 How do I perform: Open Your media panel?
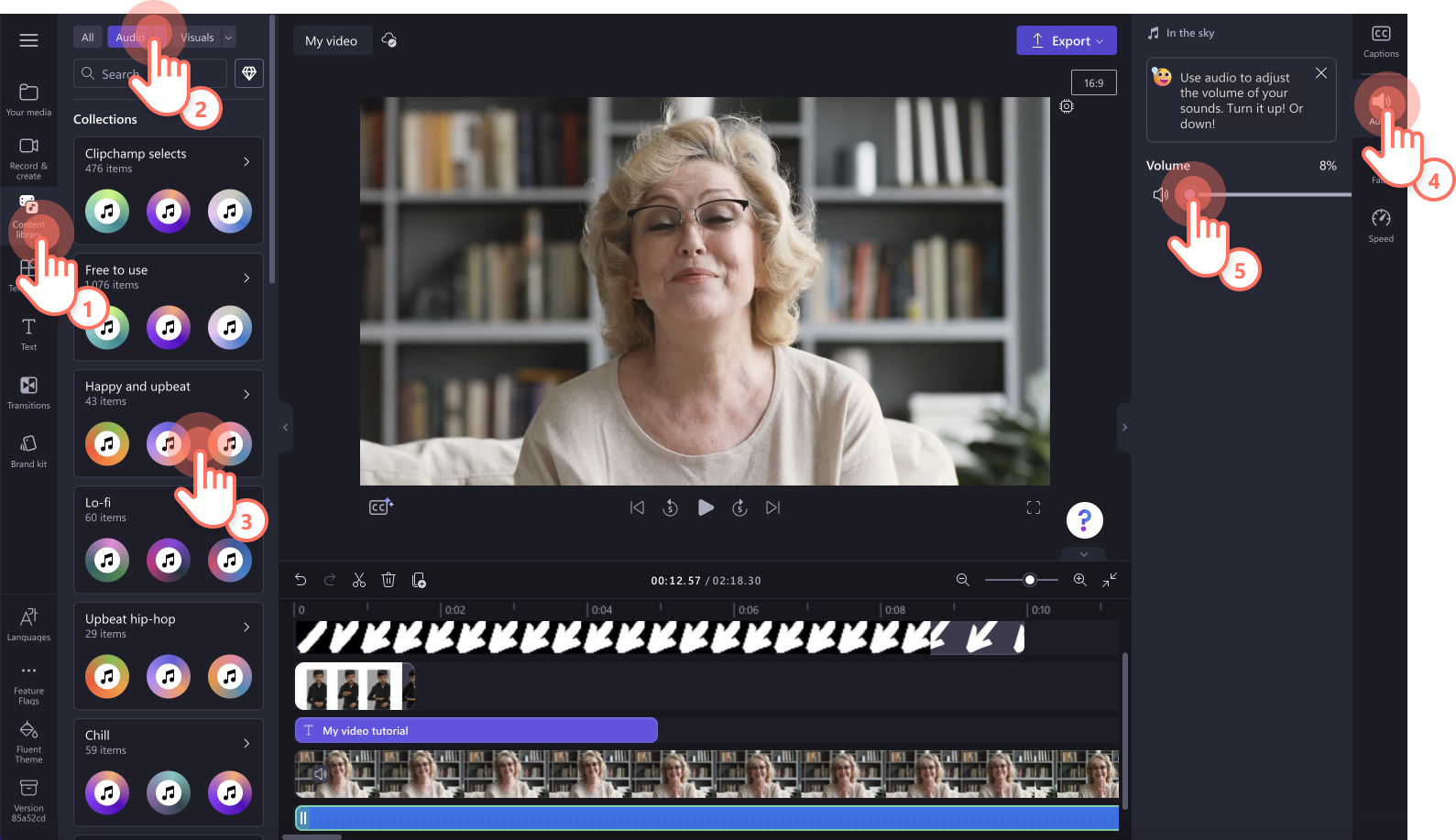[28, 100]
